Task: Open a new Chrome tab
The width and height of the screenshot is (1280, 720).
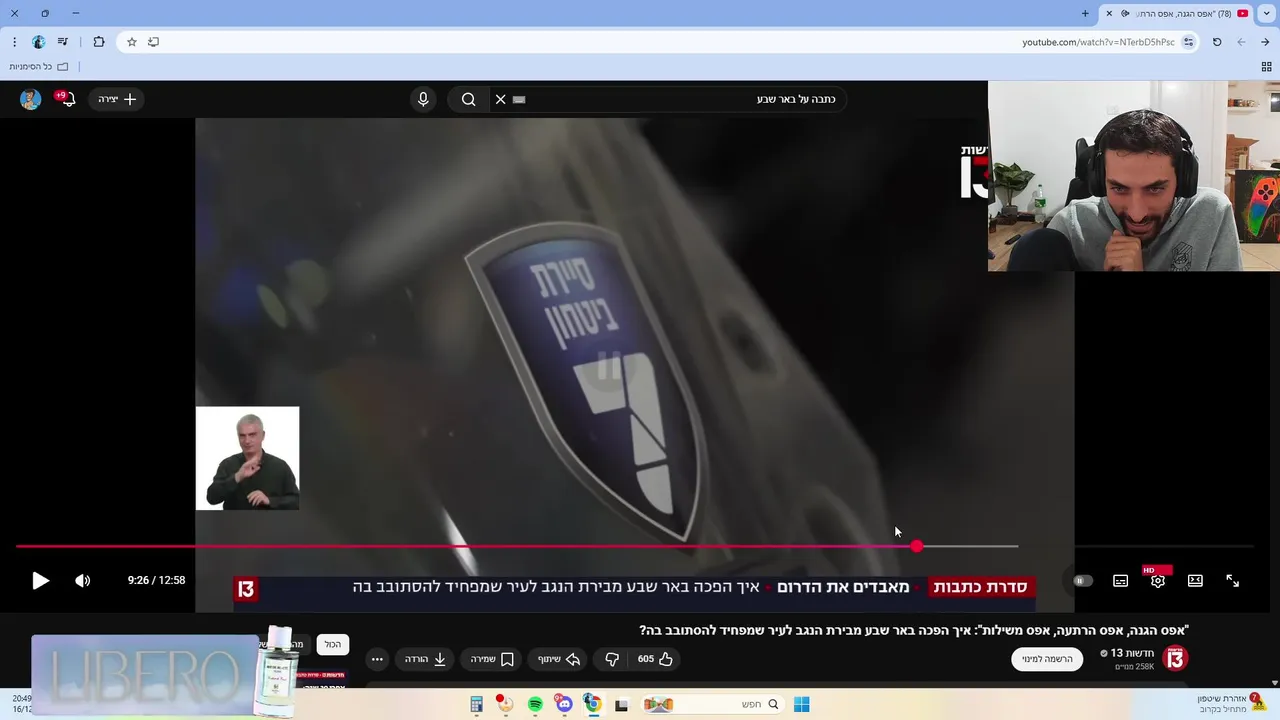Action: [x=1085, y=14]
